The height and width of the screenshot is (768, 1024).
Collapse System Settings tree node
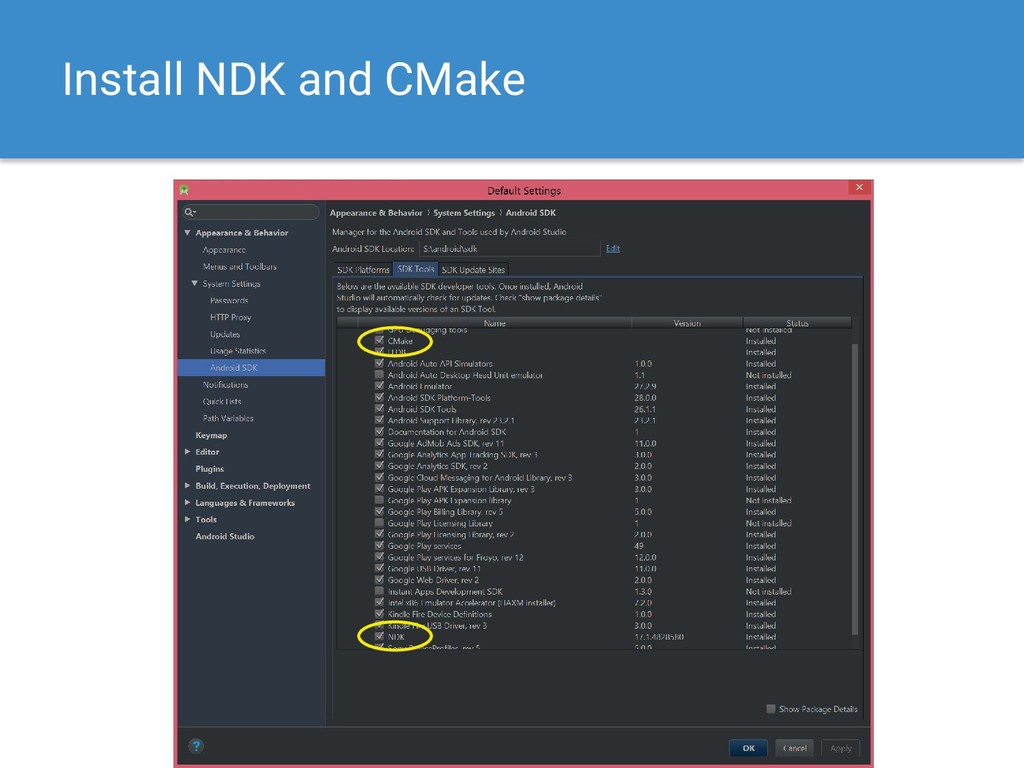[x=195, y=283]
